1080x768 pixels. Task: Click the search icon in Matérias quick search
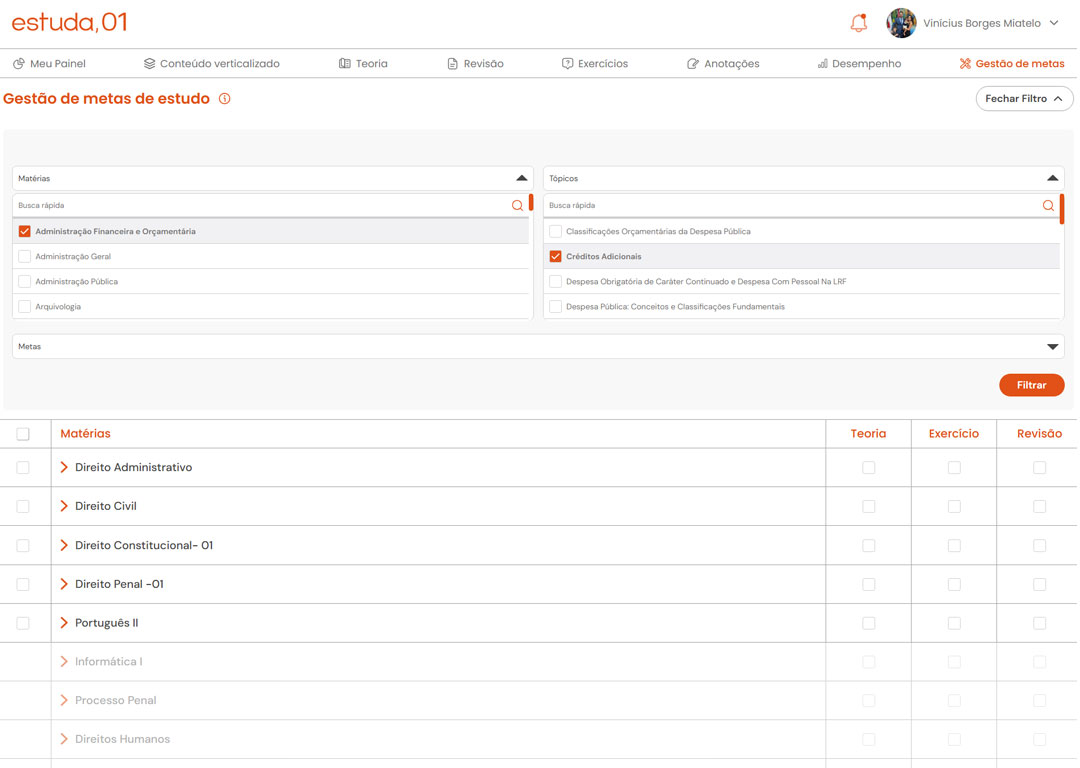click(x=517, y=205)
